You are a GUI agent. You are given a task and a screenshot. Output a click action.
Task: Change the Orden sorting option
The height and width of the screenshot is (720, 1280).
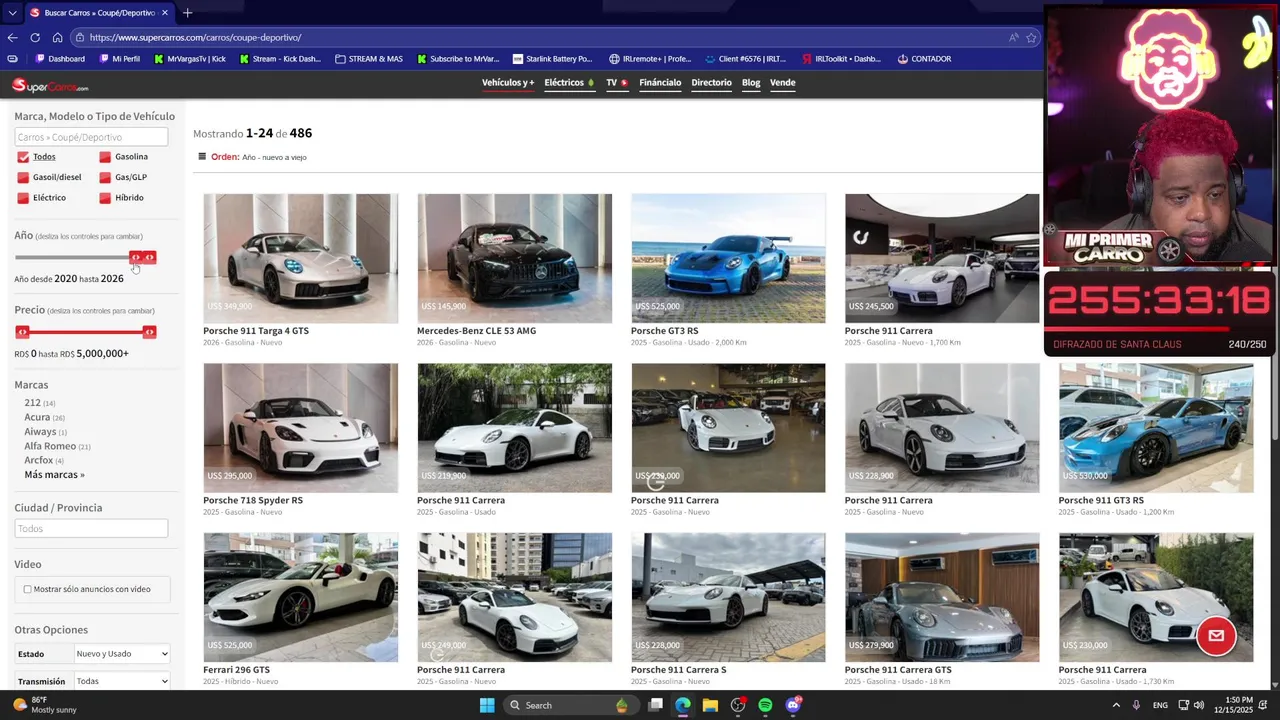pyautogui.click(x=274, y=158)
